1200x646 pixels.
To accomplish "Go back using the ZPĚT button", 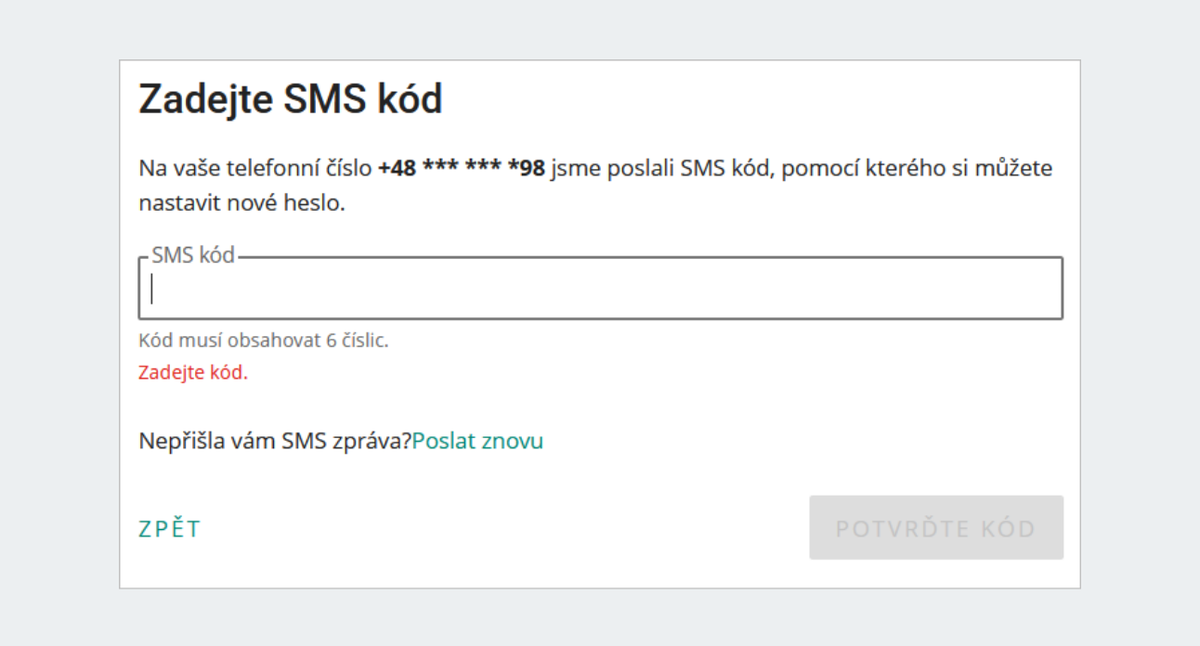I will click(x=169, y=529).
